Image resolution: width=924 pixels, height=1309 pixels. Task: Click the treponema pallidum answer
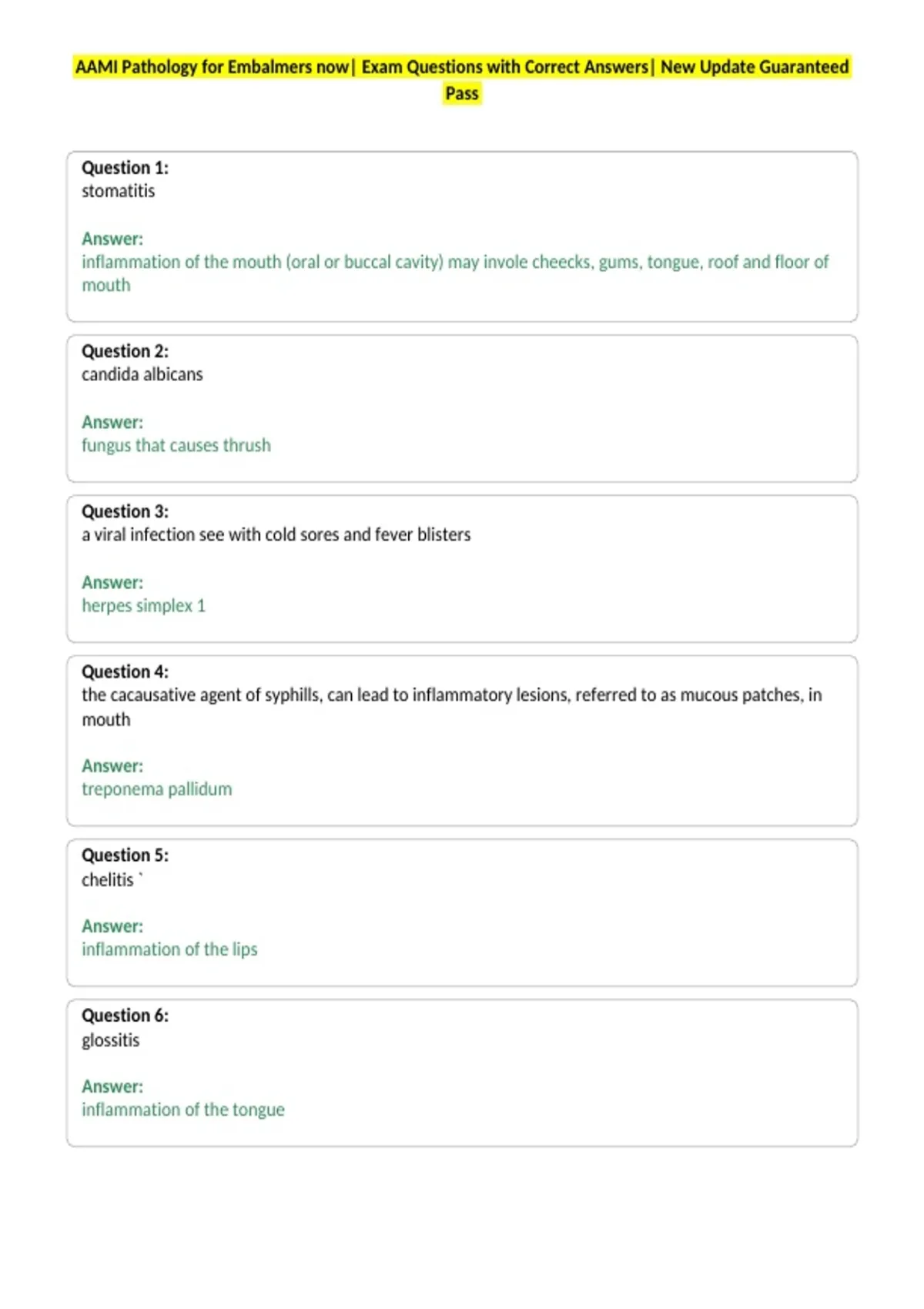pyautogui.click(x=156, y=789)
